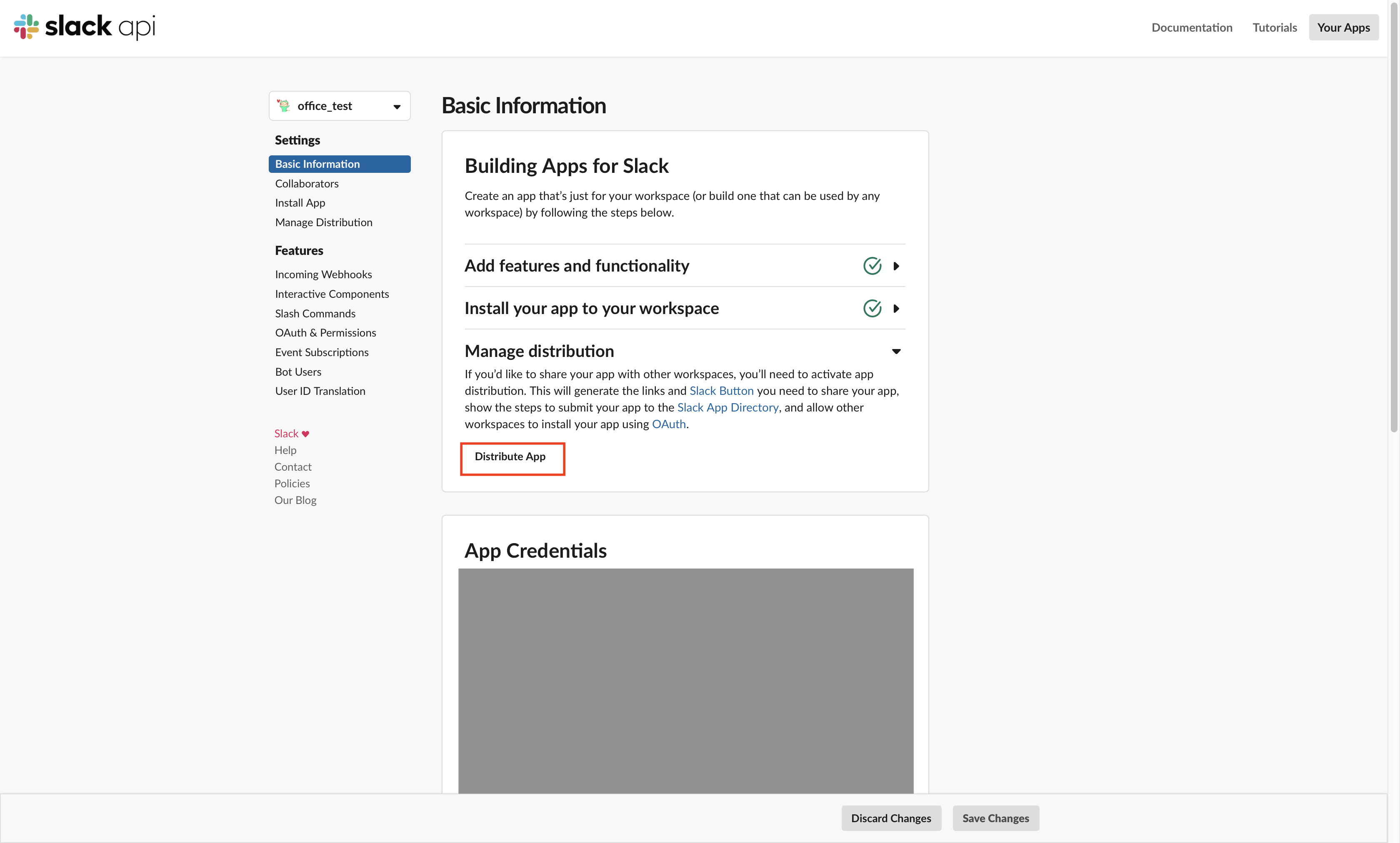The image size is (1400, 843).
Task: Click the Settings sidebar heading
Action: pos(297,140)
